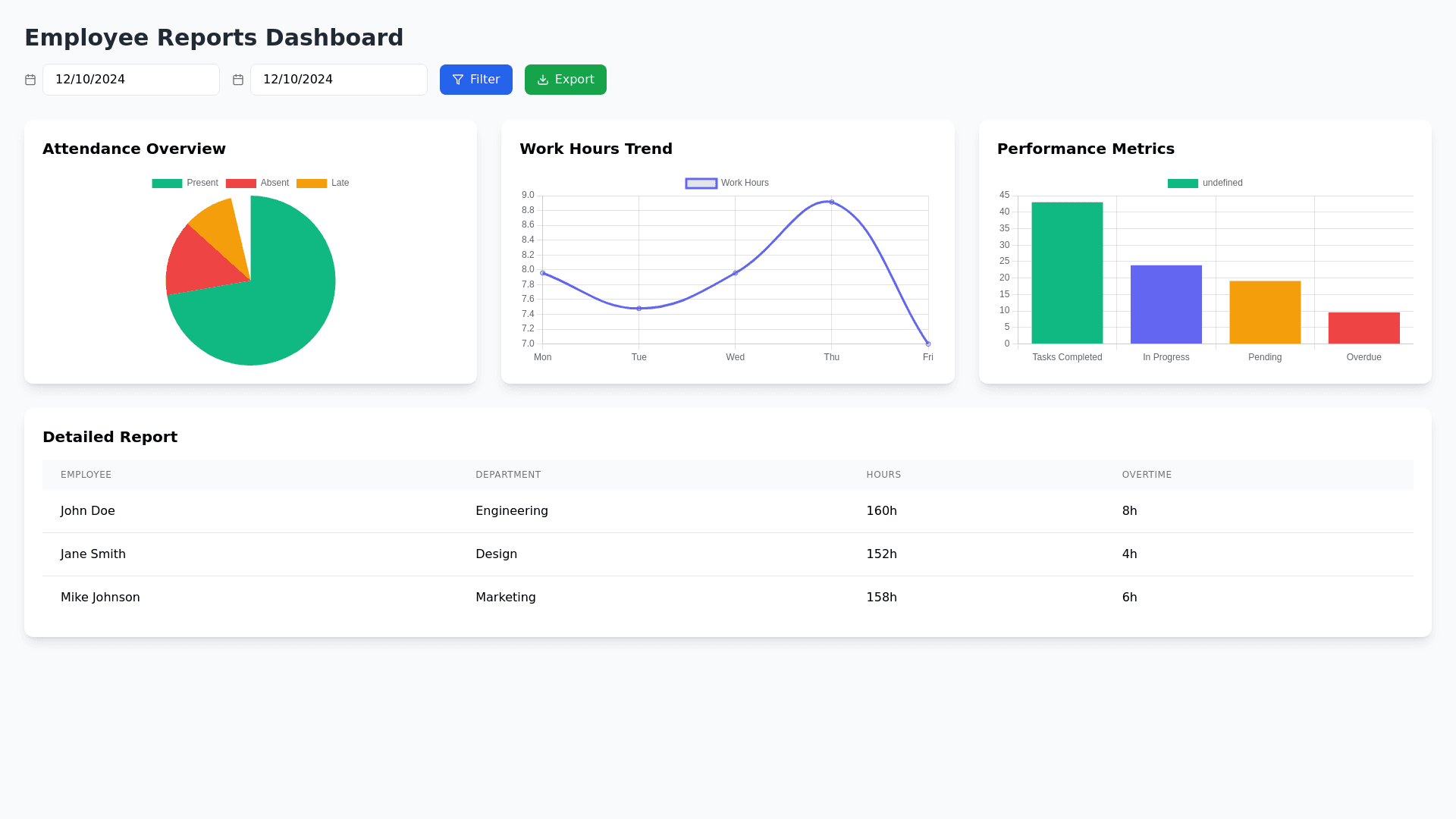
Task: Hide the Late series via legend
Action: (x=323, y=183)
